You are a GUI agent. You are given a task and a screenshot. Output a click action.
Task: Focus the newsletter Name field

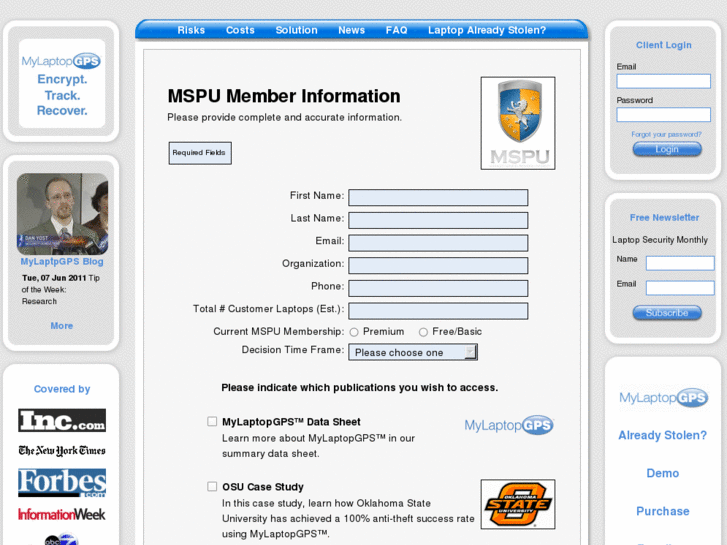click(680, 263)
